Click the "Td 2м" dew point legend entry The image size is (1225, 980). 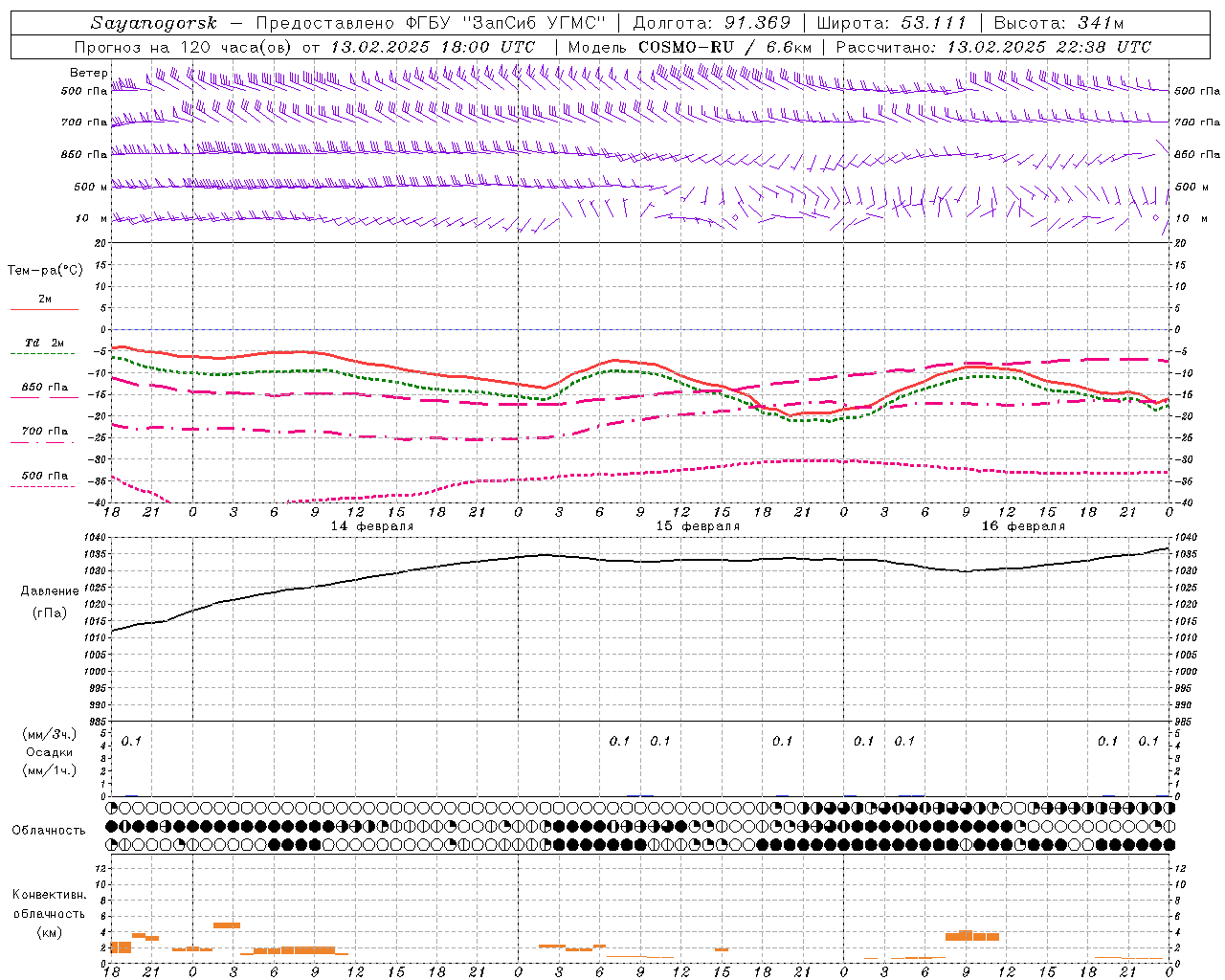click(x=44, y=343)
